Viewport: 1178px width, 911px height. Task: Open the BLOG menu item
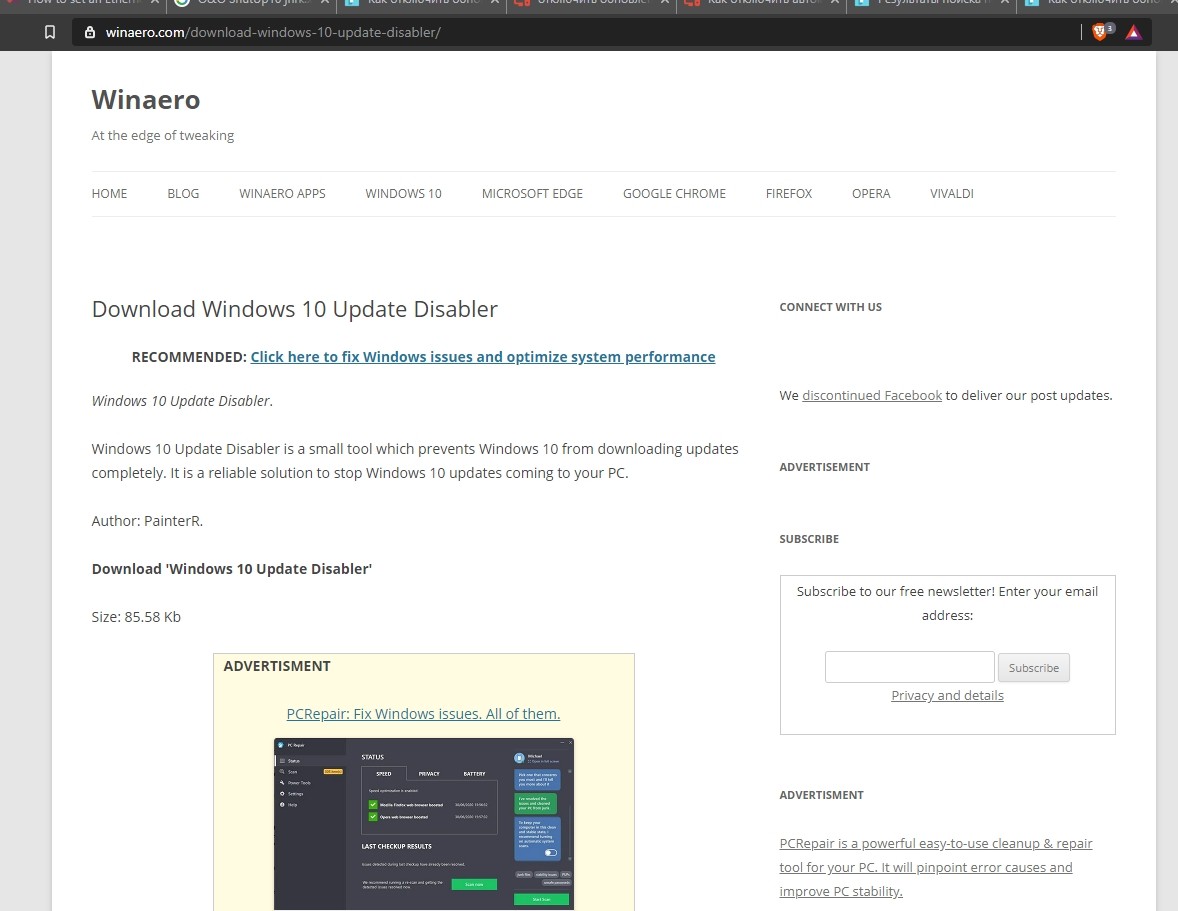tap(183, 194)
